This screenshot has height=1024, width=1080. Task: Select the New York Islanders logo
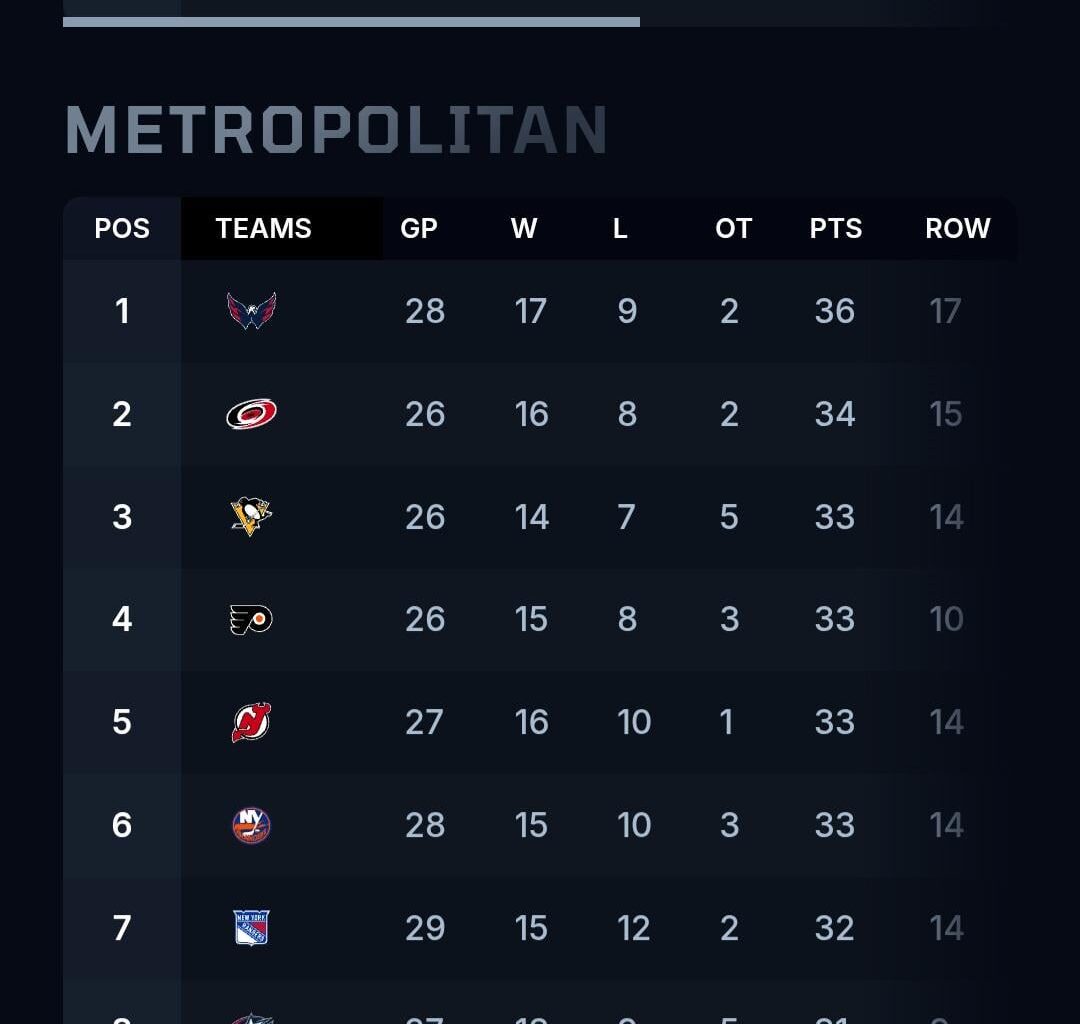click(251, 825)
